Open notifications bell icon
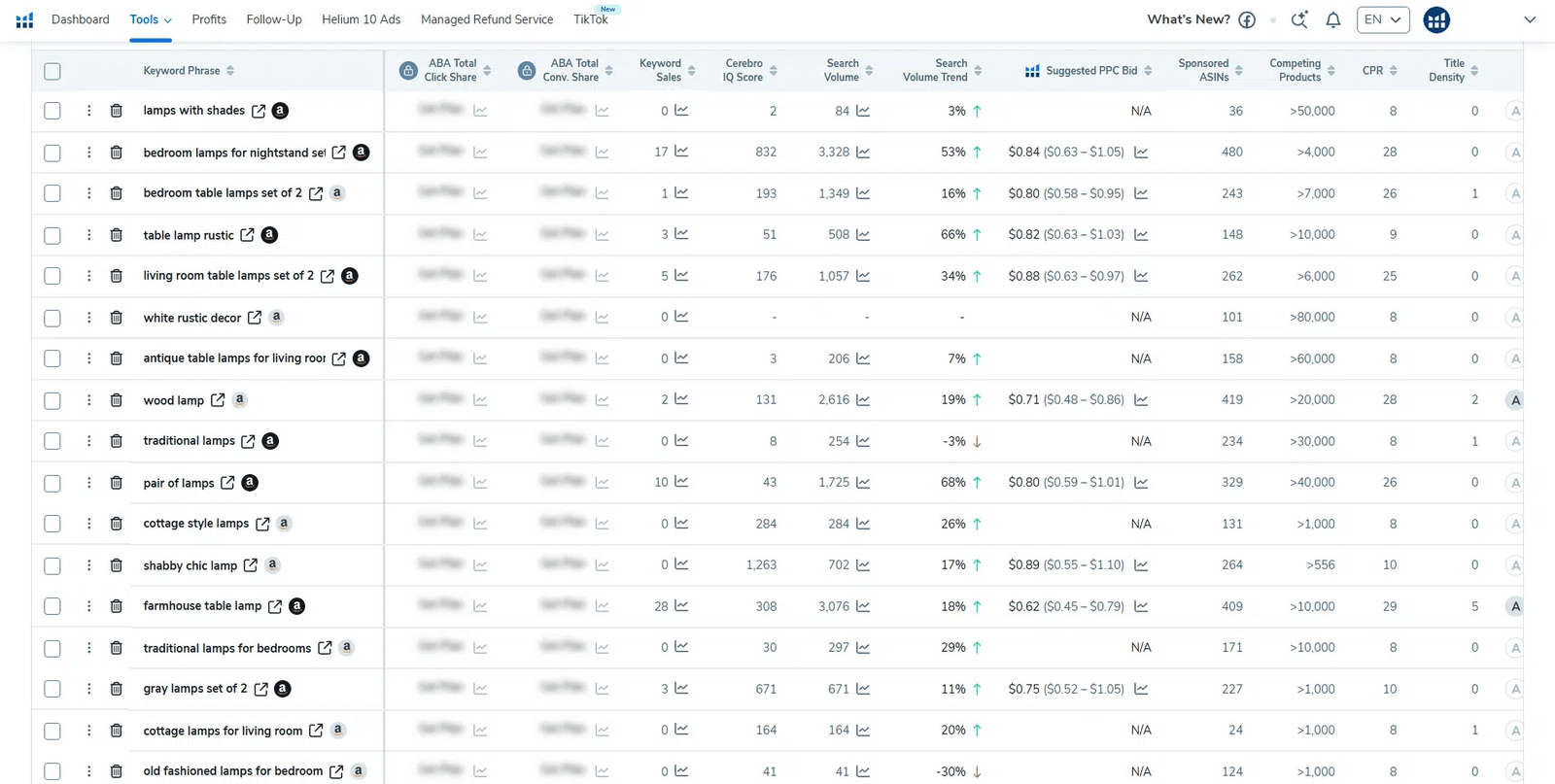Screen dimensions: 1555x784 point(1332,19)
